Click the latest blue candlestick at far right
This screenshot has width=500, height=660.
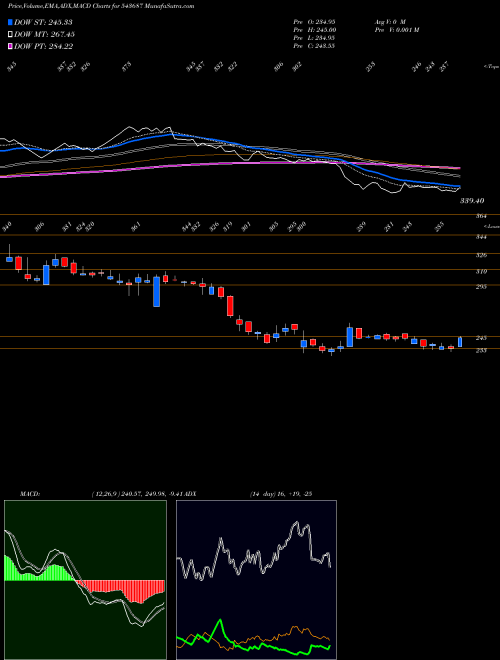pos(460,342)
